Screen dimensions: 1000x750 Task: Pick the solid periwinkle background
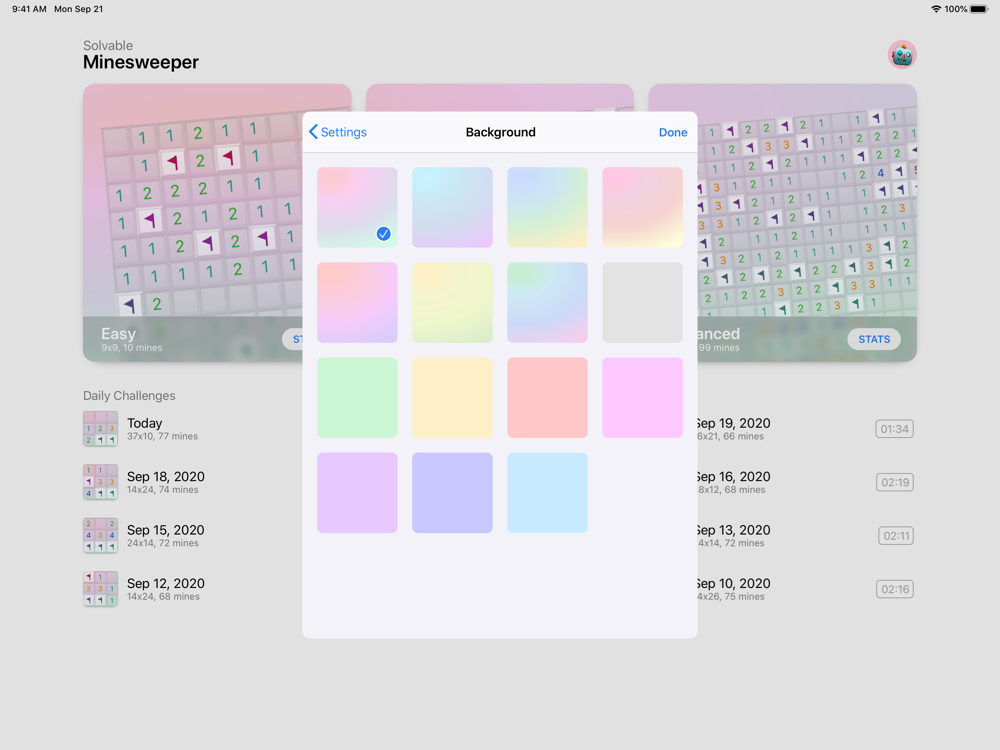point(452,492)
